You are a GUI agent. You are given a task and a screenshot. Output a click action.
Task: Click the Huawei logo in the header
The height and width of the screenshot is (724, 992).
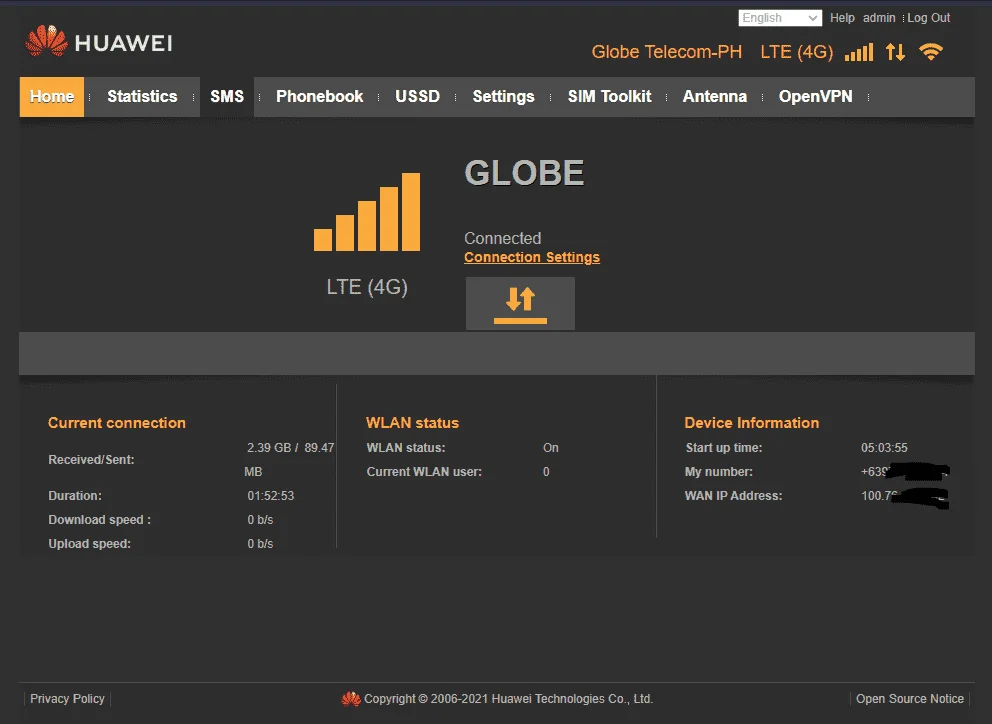click(99, 42)
